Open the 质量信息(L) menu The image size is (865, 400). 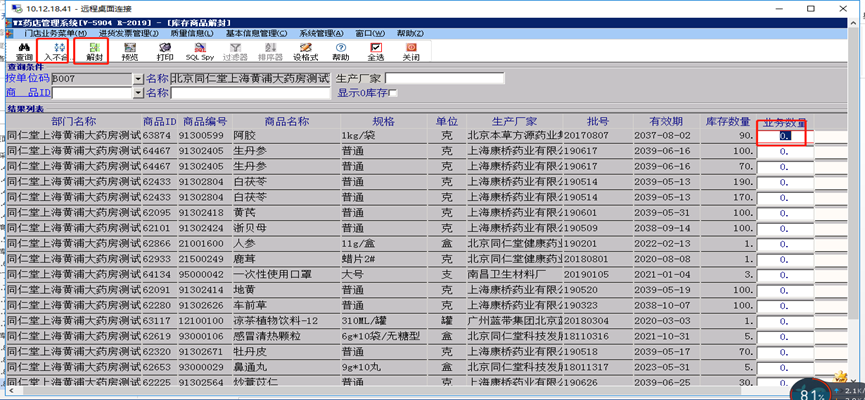(192, 34)
